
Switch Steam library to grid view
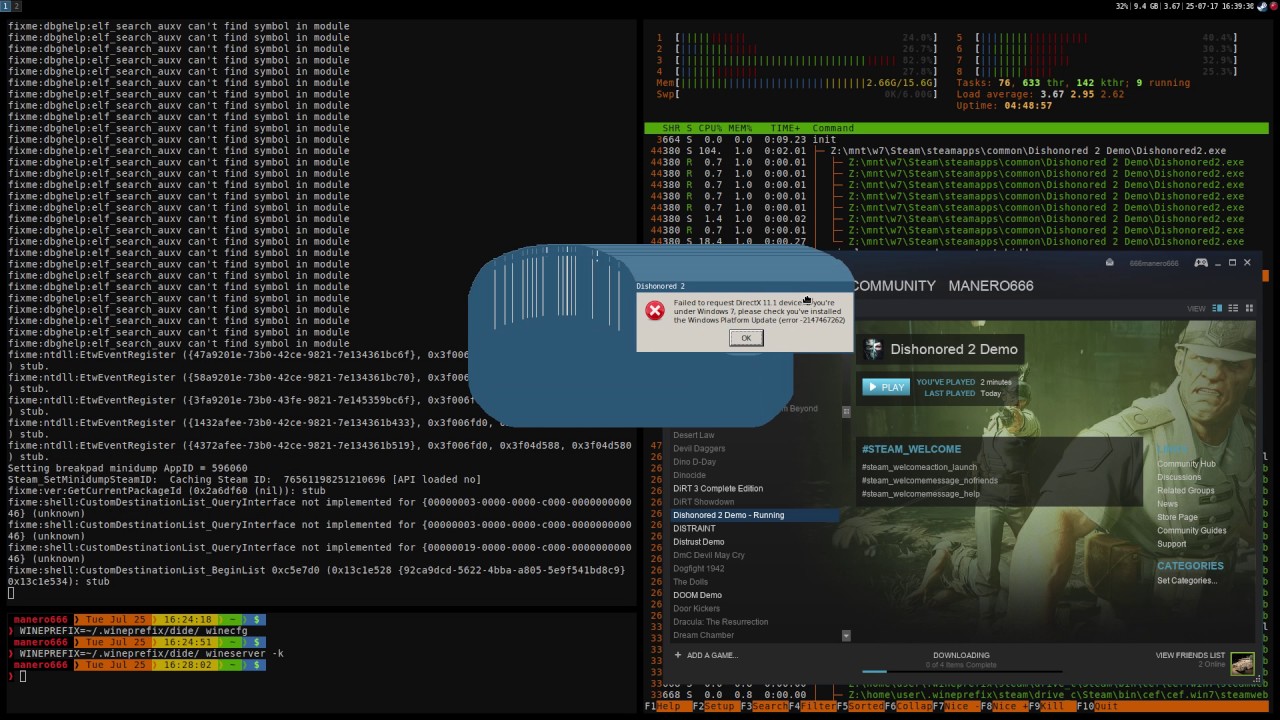(1249, 308)
